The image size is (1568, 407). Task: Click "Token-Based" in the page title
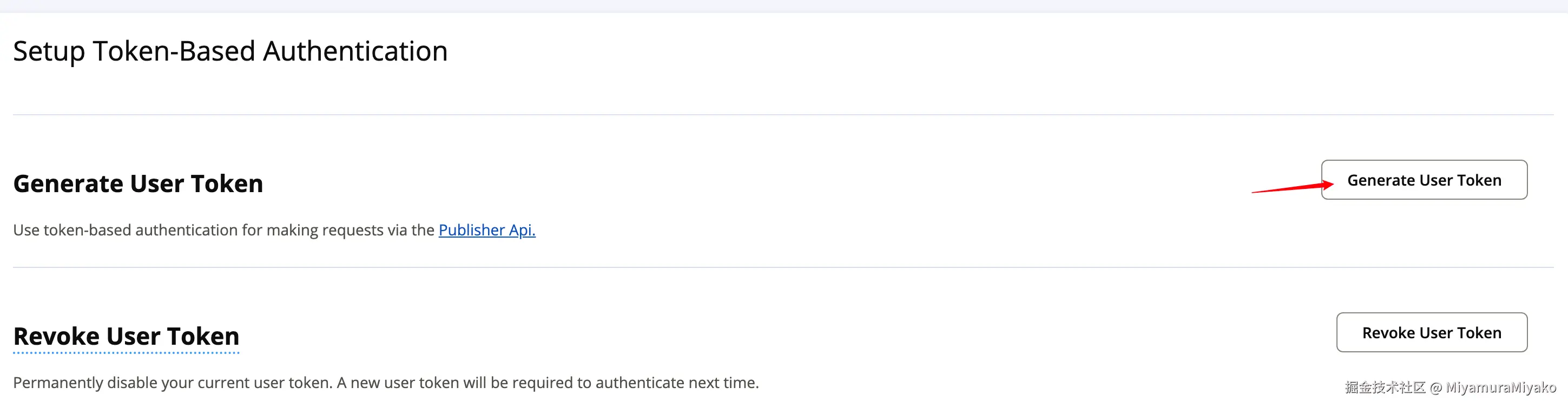(174, 51)
